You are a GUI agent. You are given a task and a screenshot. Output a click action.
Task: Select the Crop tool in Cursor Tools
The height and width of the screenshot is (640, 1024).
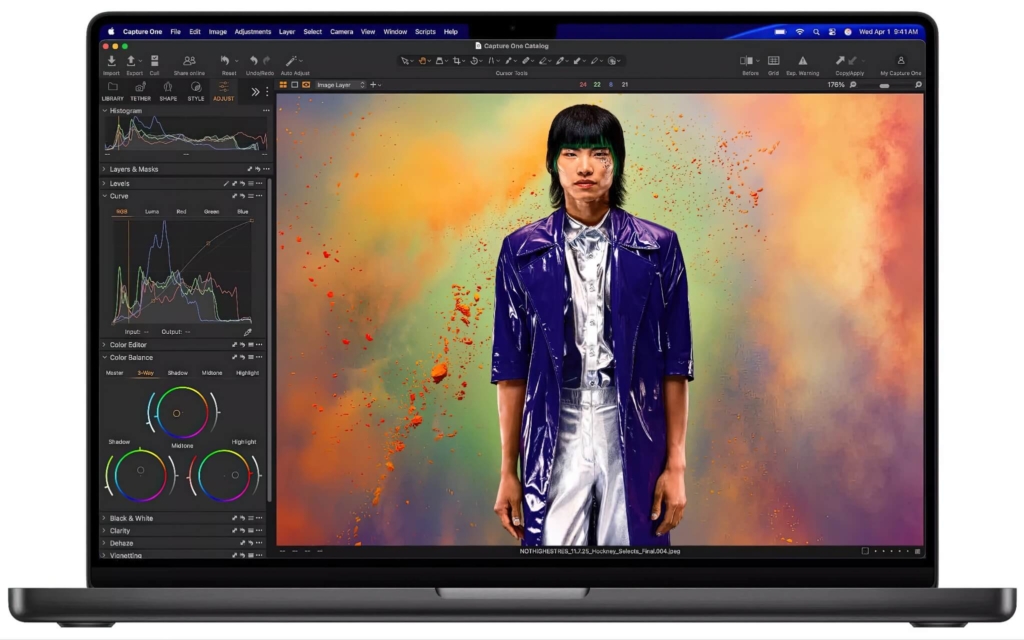457,61
